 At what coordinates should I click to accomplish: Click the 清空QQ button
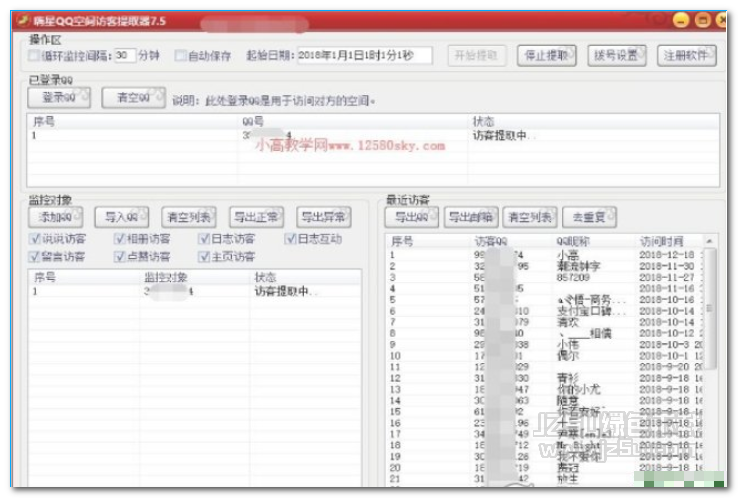click(134, 97)
